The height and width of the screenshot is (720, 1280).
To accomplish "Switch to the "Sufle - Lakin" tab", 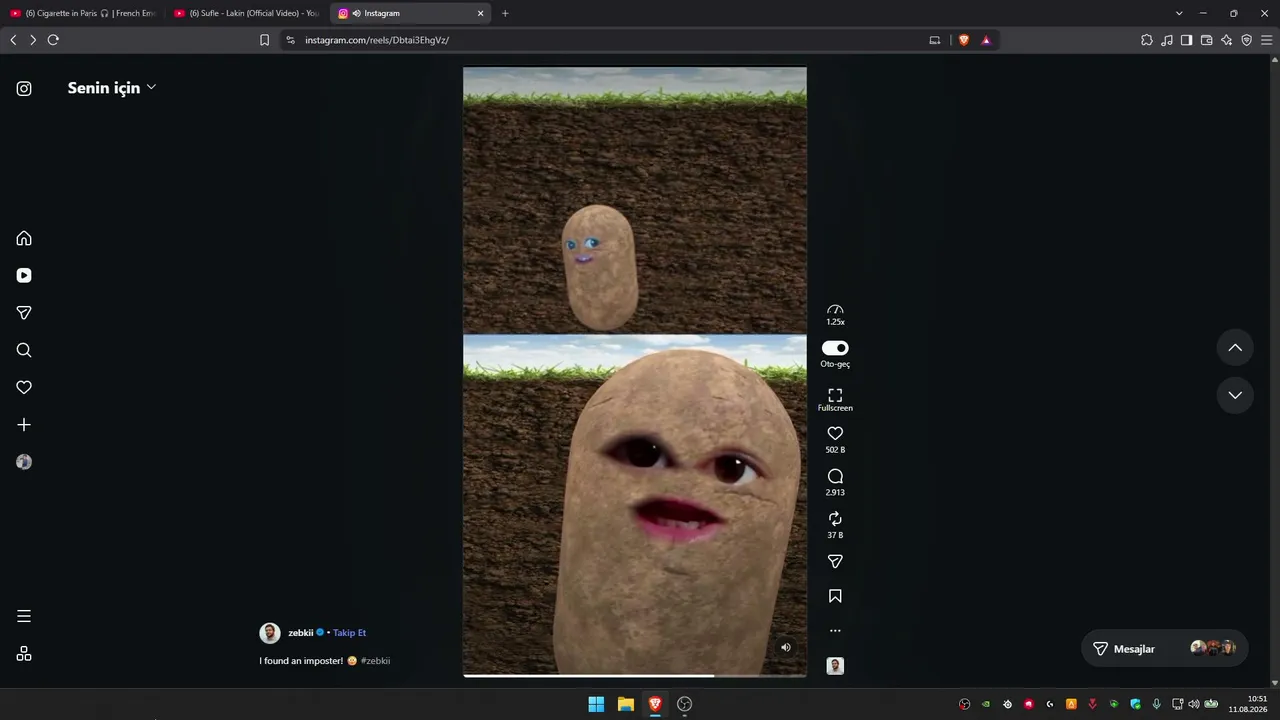I will (247, 13).
